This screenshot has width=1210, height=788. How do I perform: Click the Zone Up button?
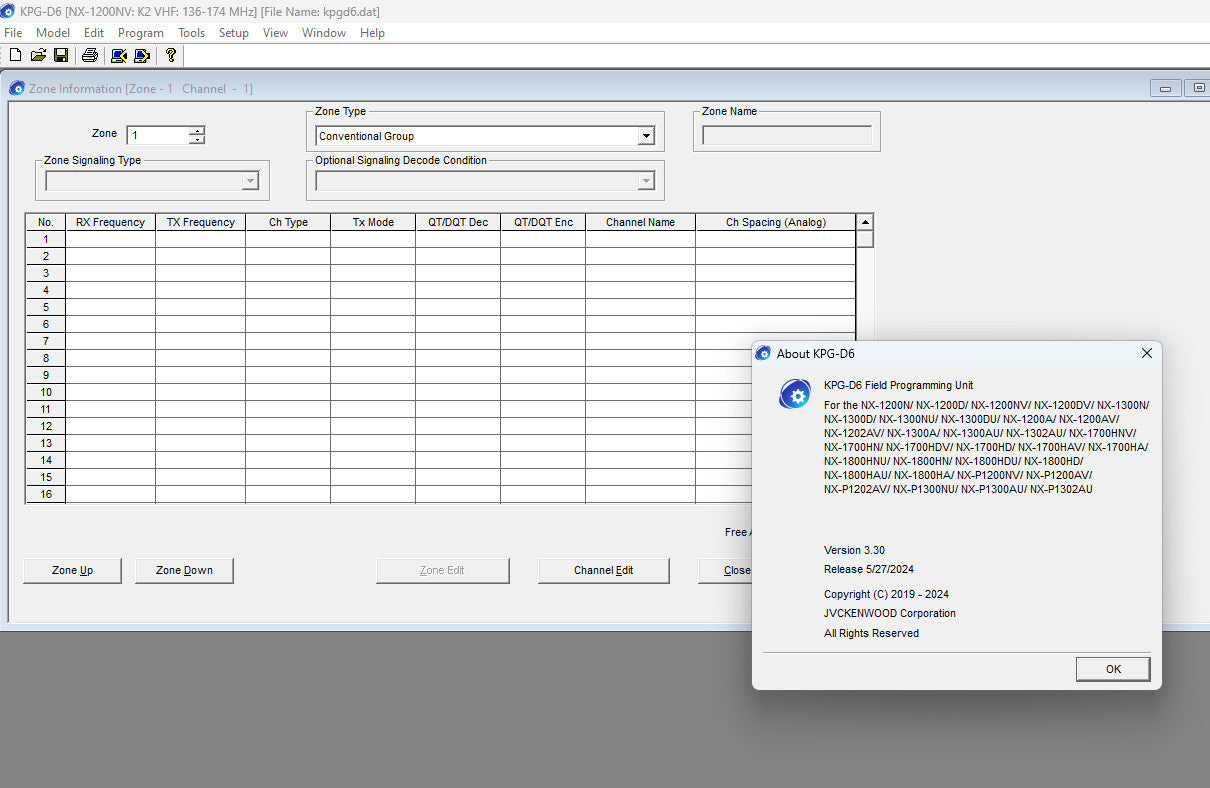[x=72, y=570]
